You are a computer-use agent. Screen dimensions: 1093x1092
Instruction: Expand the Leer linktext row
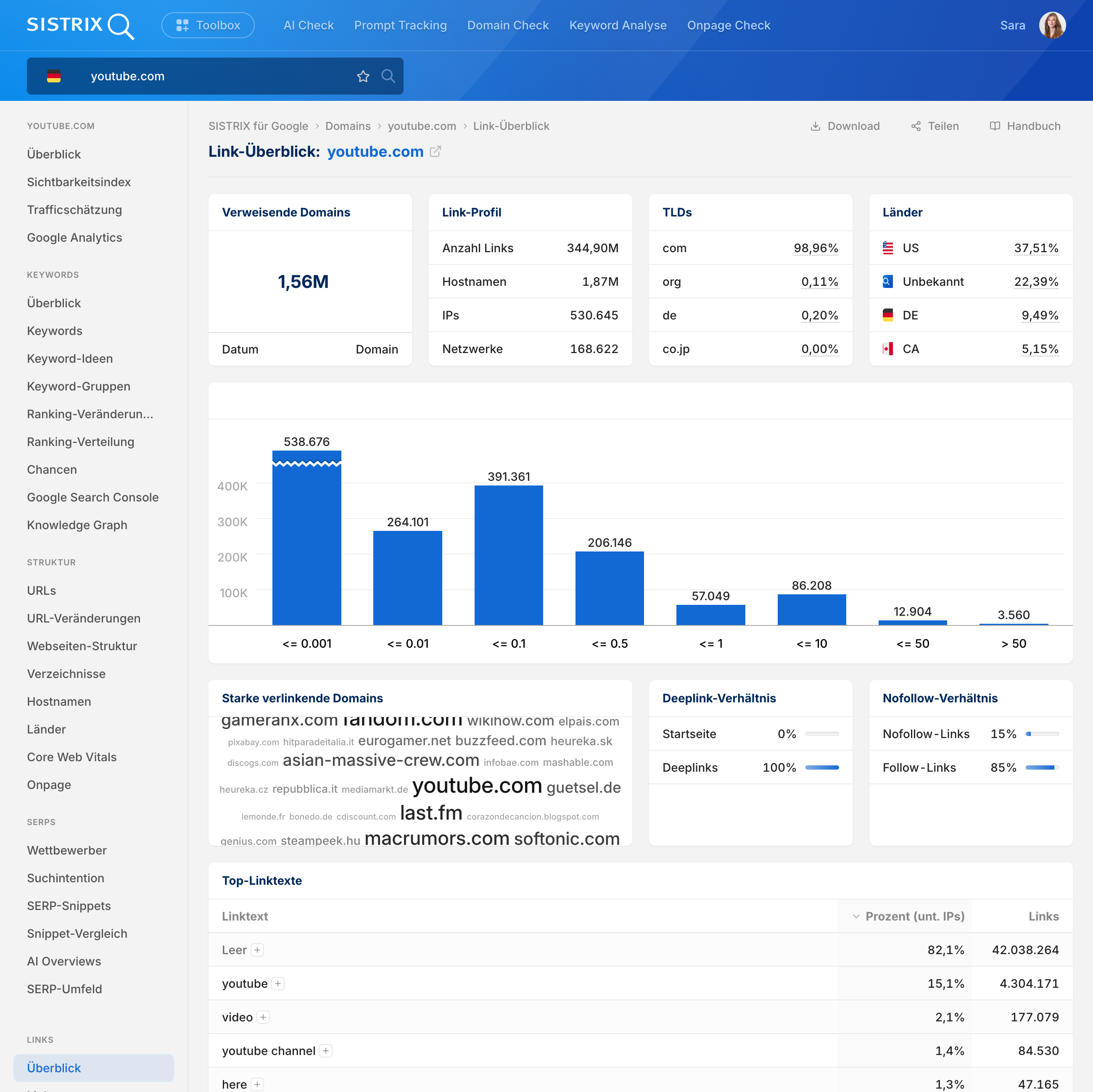coord(257,950)
